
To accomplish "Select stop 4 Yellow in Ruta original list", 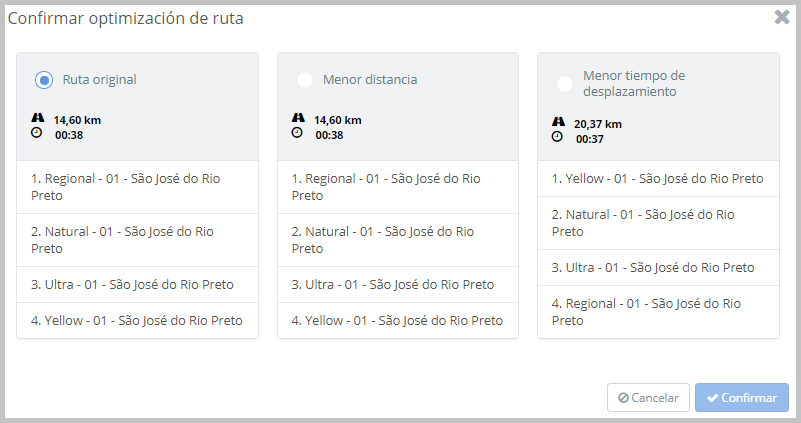I will 137,321.
